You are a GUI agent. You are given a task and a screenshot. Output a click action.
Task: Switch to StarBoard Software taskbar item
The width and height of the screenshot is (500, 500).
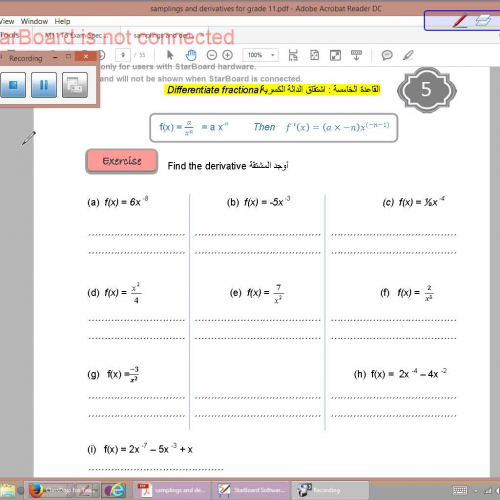click(251, 490)
